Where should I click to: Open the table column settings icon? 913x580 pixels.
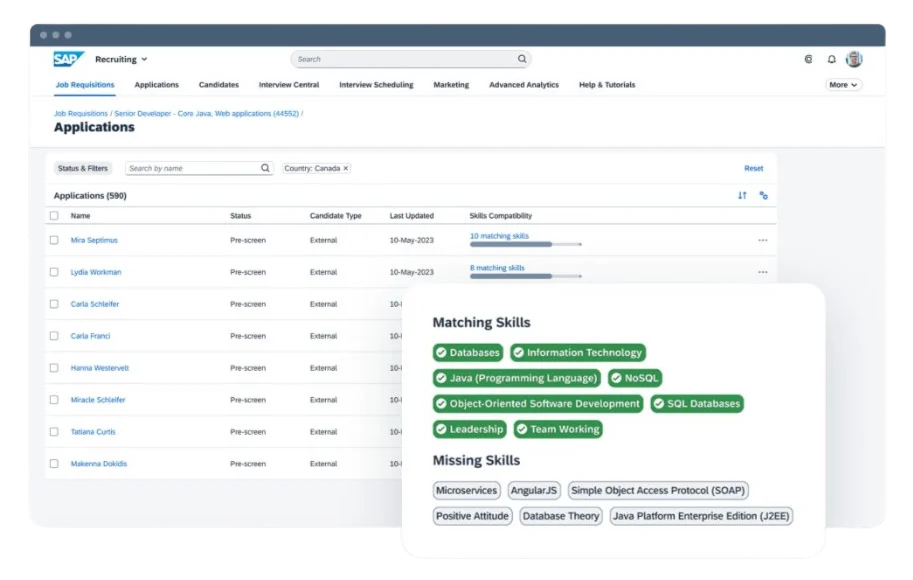764,196
